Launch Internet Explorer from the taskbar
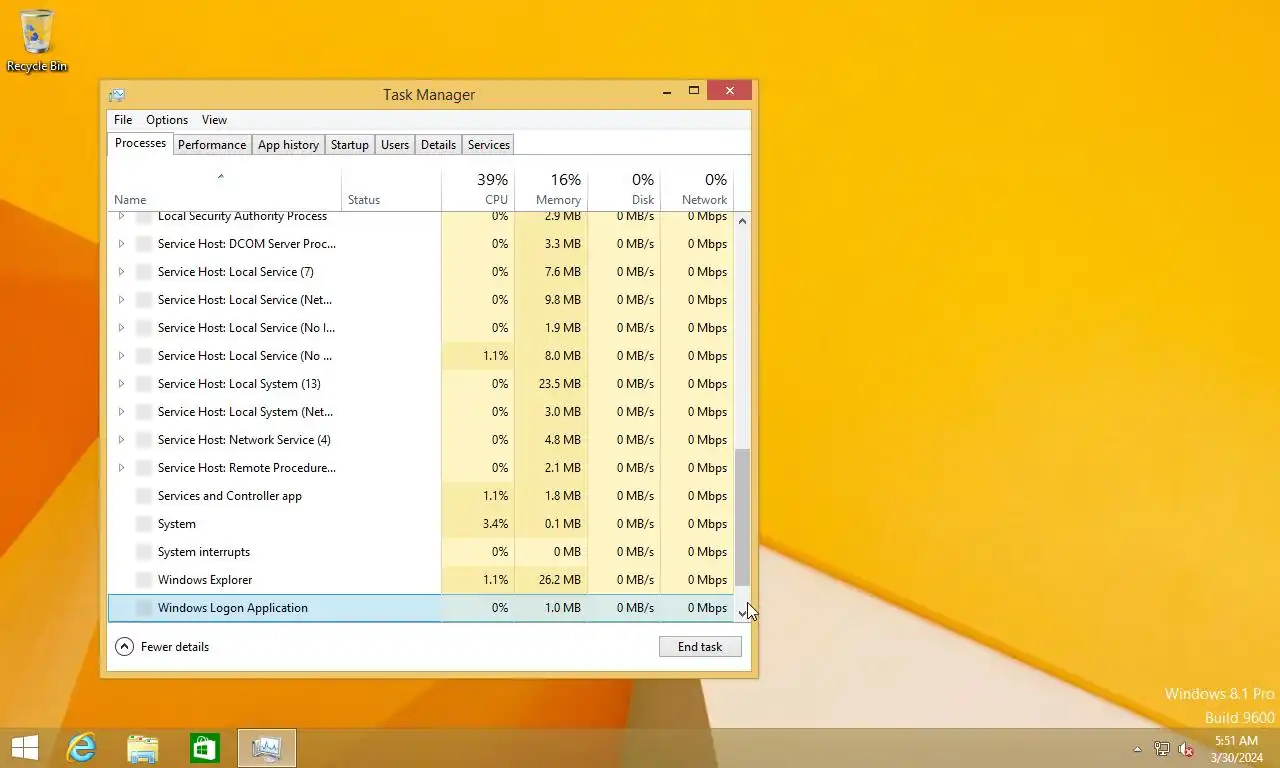 (x=81, y=748)
